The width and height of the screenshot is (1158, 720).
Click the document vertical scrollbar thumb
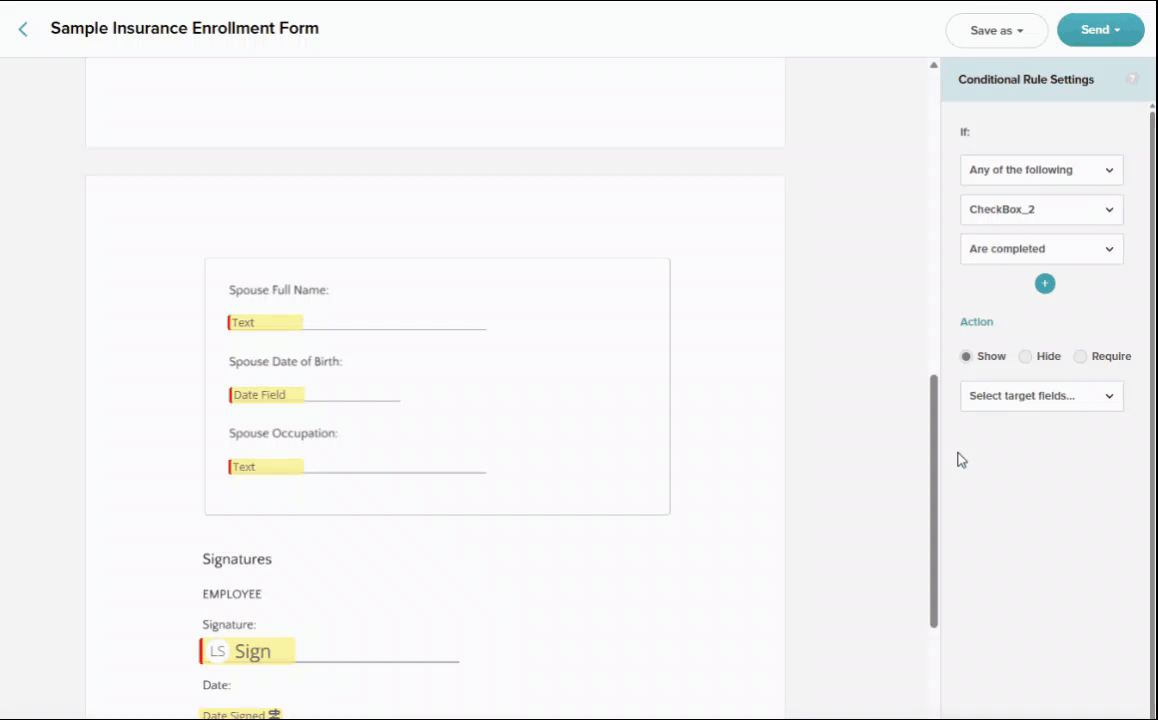point(933,501)
